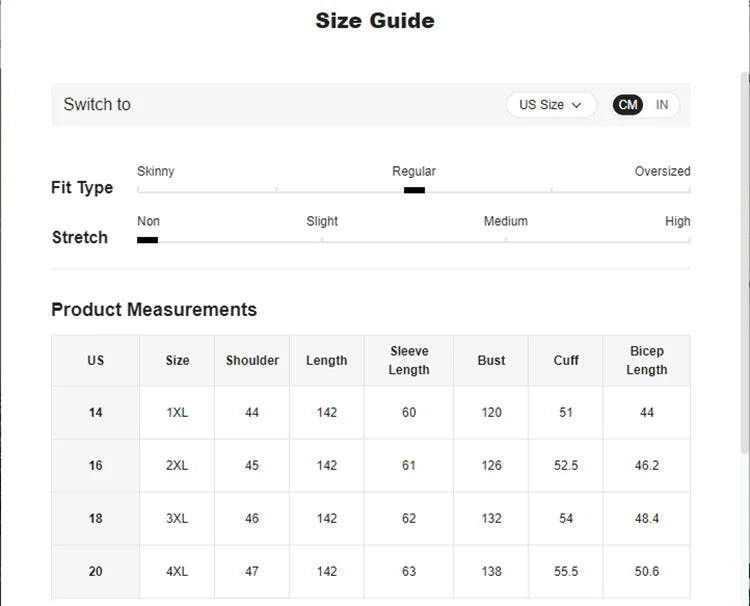Viewport: 750px width, 606px height.
Task: Click the 4XL size cell
Action: click(x=177, y=572)
